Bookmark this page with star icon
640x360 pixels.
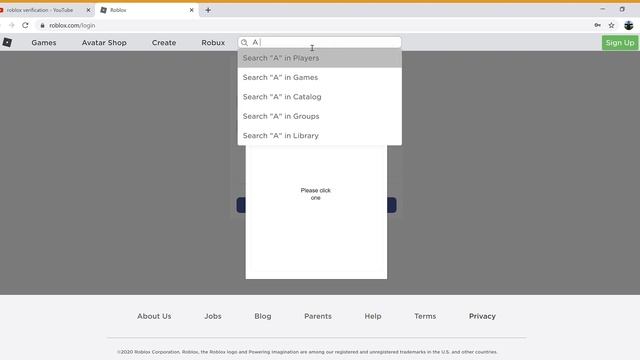point(611,25)
